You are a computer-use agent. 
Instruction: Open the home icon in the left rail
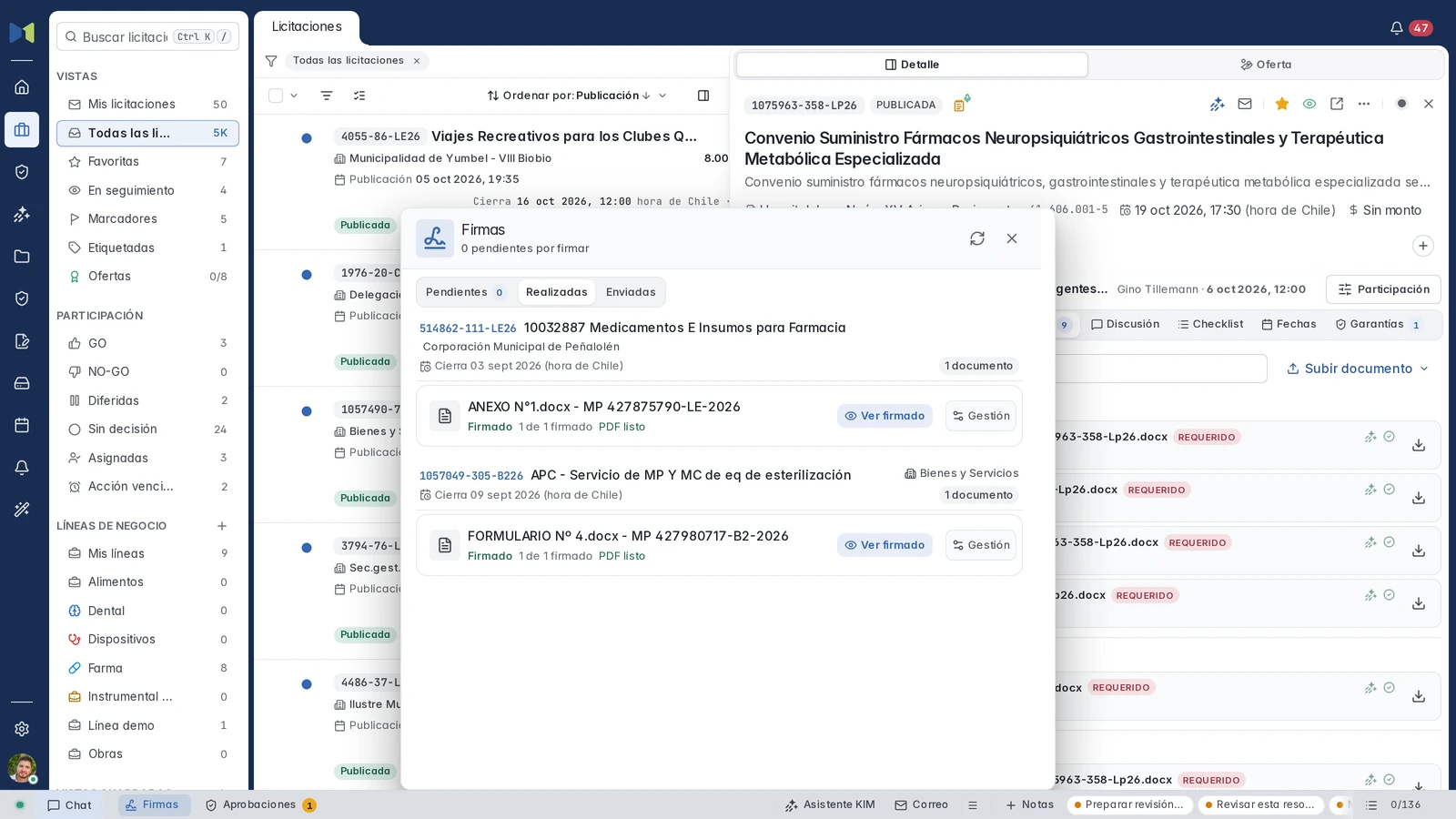click(x=22, y=87)
